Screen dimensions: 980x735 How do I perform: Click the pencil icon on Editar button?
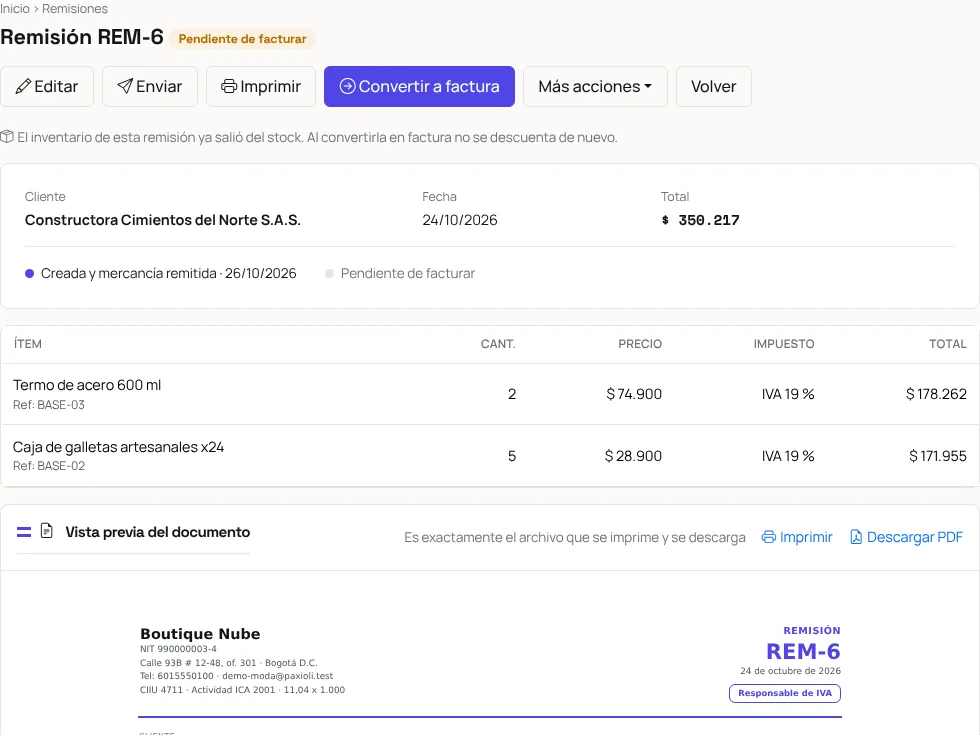23,86
